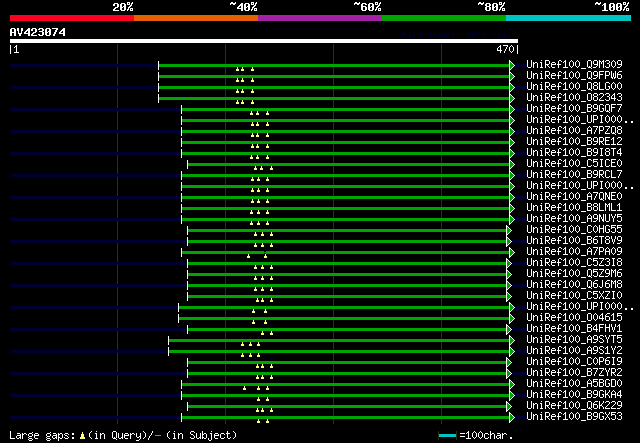Viewport: 640px width, 443px height.
Task: Click the green alignment bar for UniRef100_C5ICE0
Action: click(x=349, y=165)
